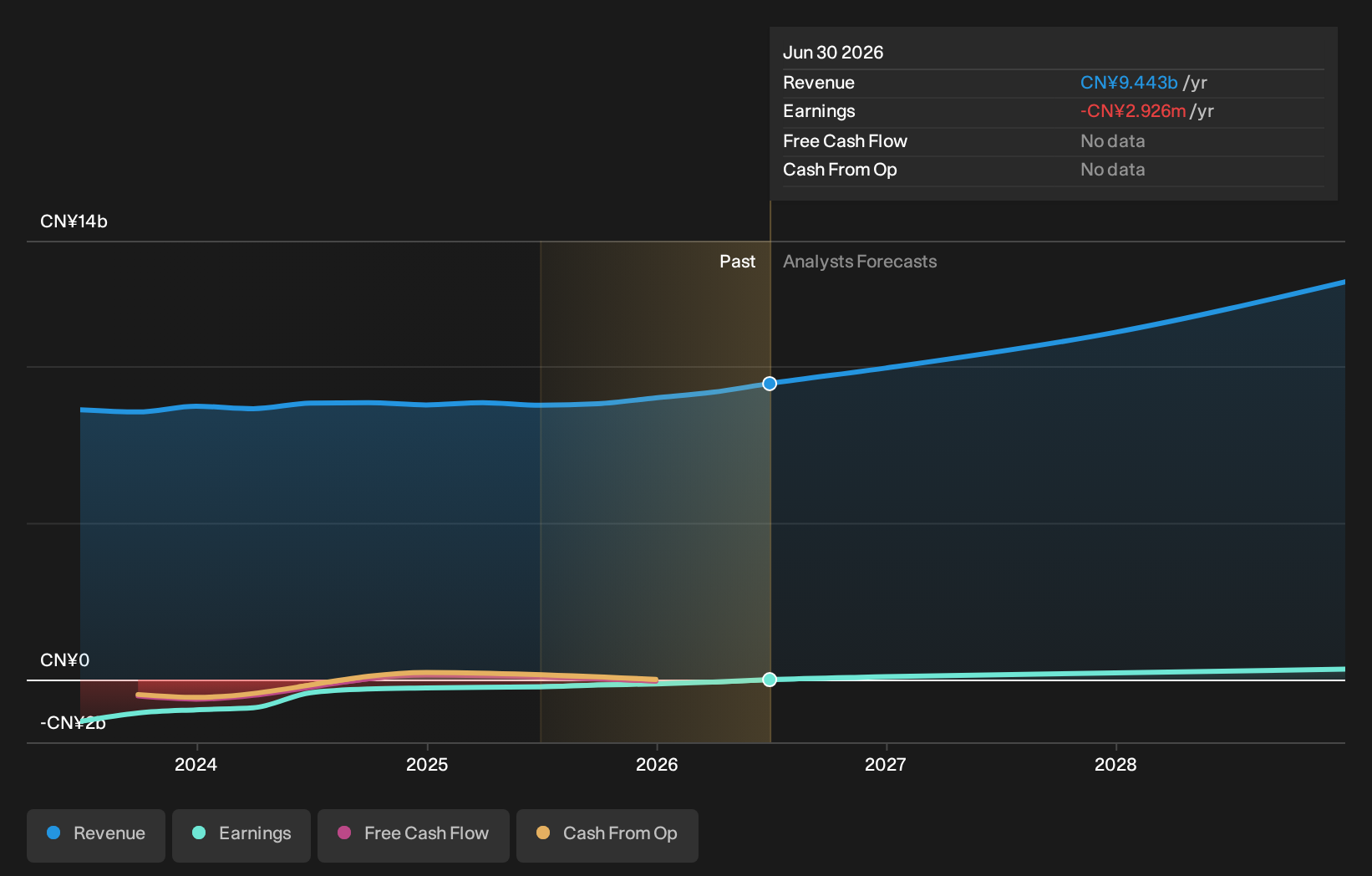Toggle the Revenue series legend button
This screenshot has height=876, width=1372.
click(96, 835)
